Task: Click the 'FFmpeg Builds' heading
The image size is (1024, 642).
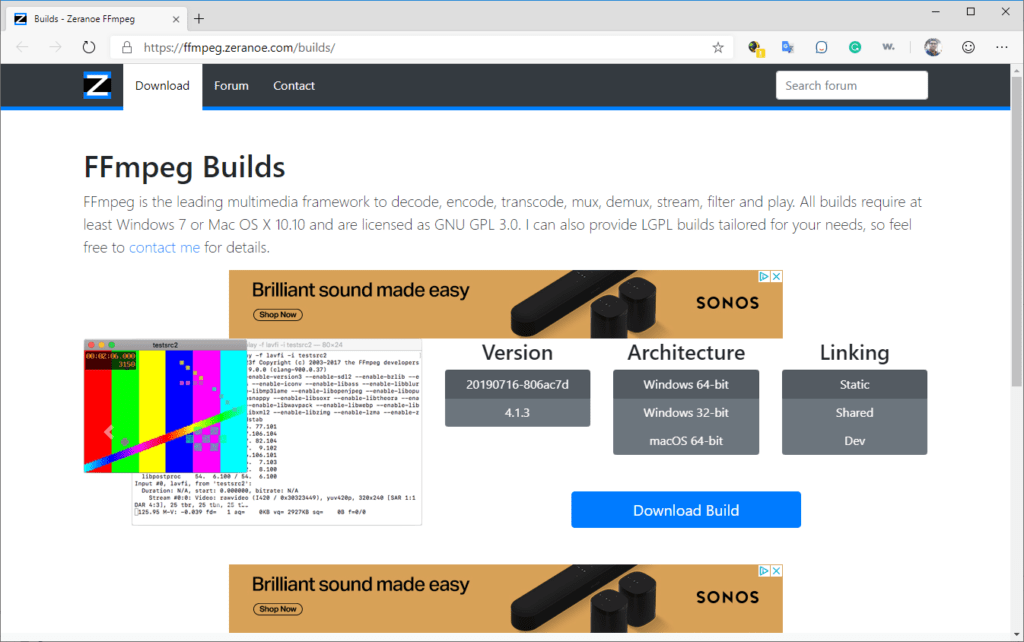Action: coord(185,167)
